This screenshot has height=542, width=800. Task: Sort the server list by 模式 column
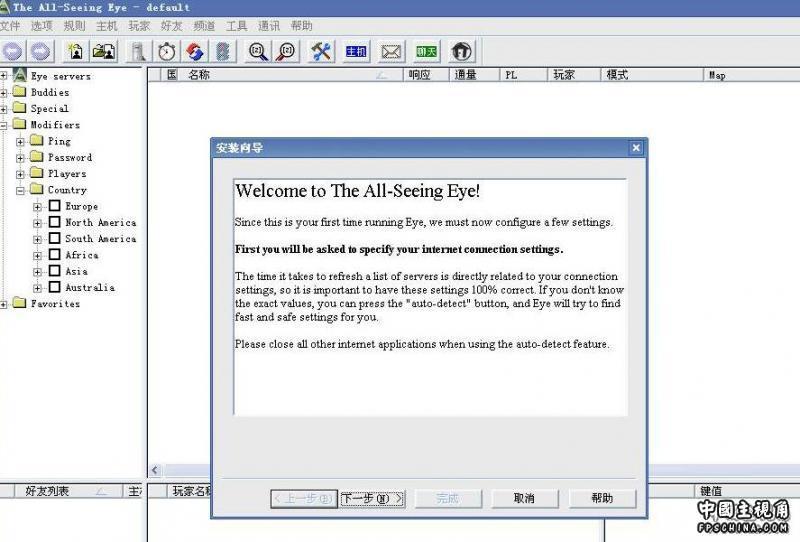(x=652, y=75)
